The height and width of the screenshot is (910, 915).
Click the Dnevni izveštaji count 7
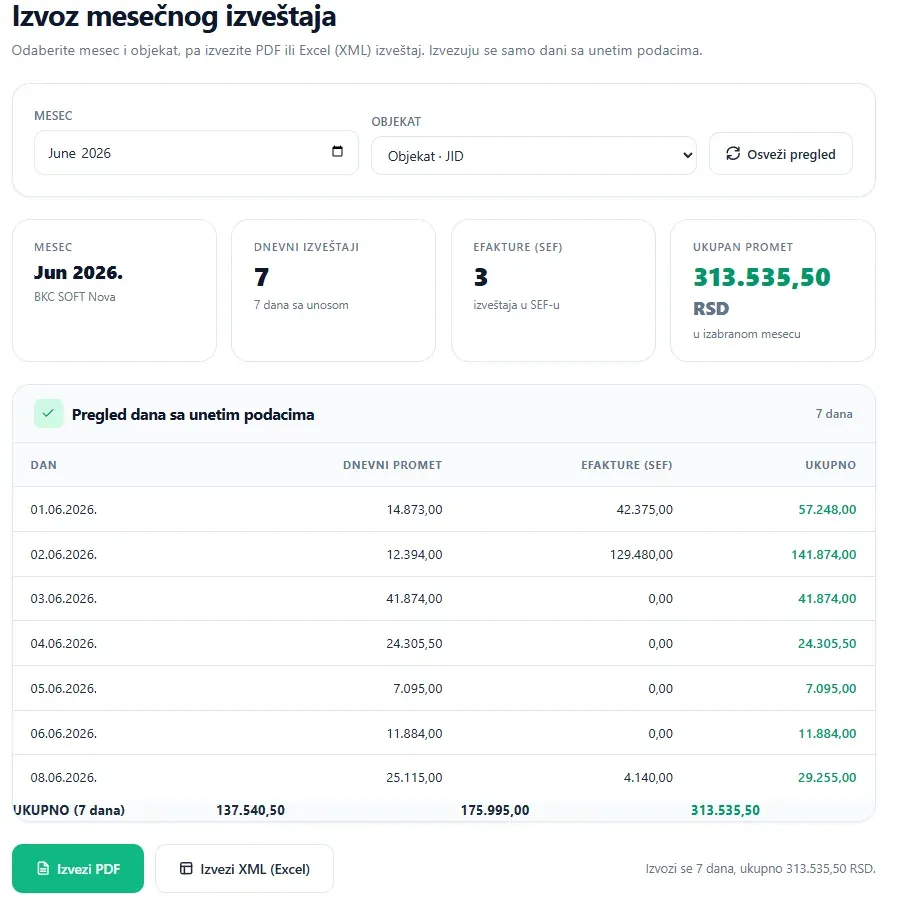coord(261,277)
